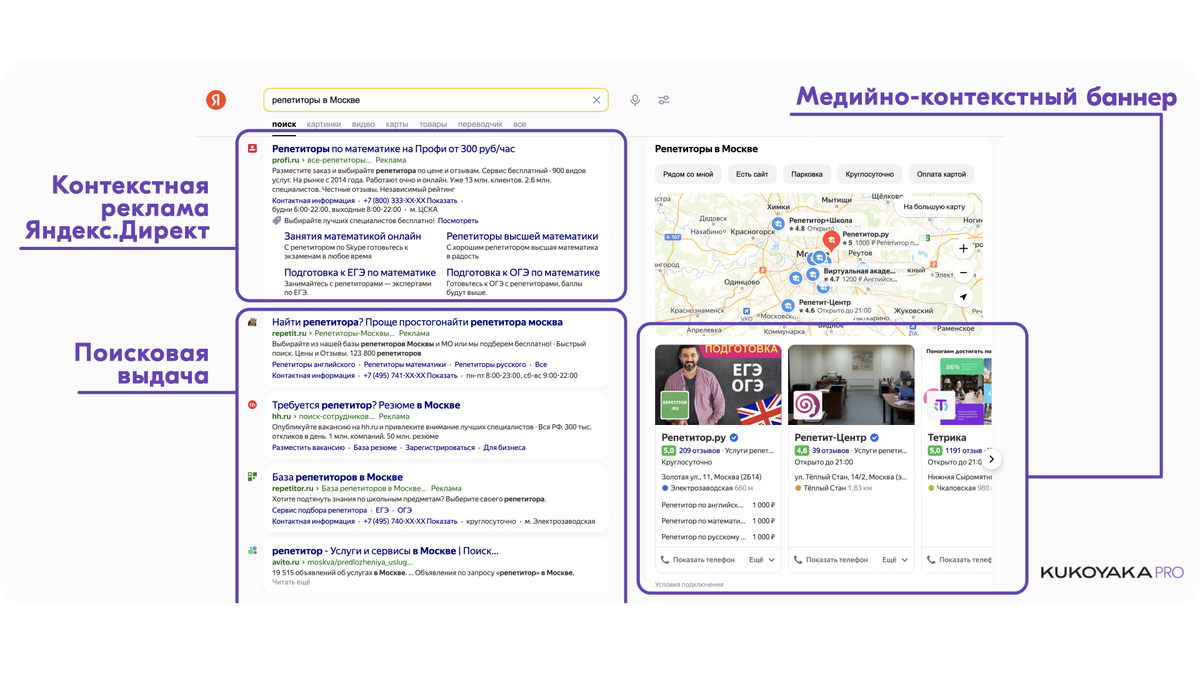Click 'Для бизнеса' sitelink
Screen dimensions: 1200x675
[504, 448]
